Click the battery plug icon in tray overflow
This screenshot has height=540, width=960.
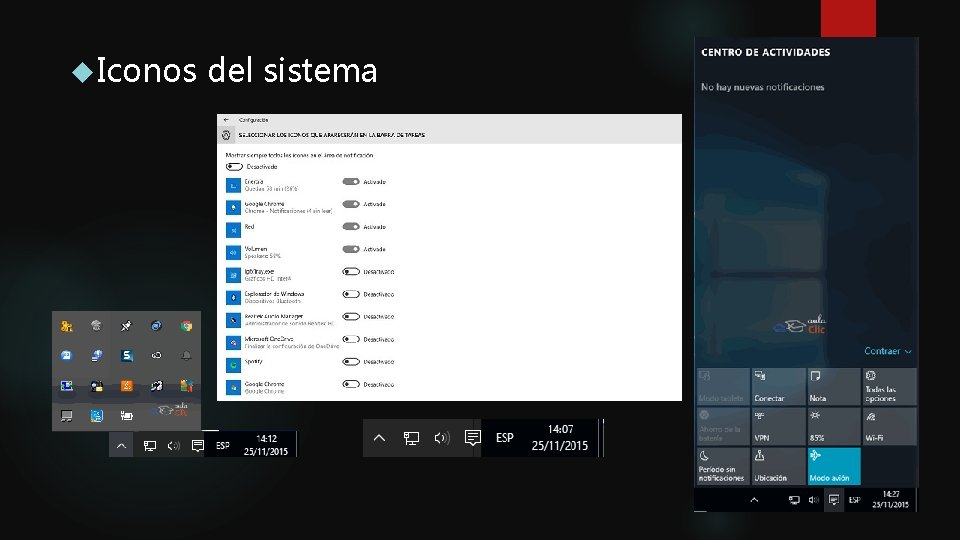(127, 416)
